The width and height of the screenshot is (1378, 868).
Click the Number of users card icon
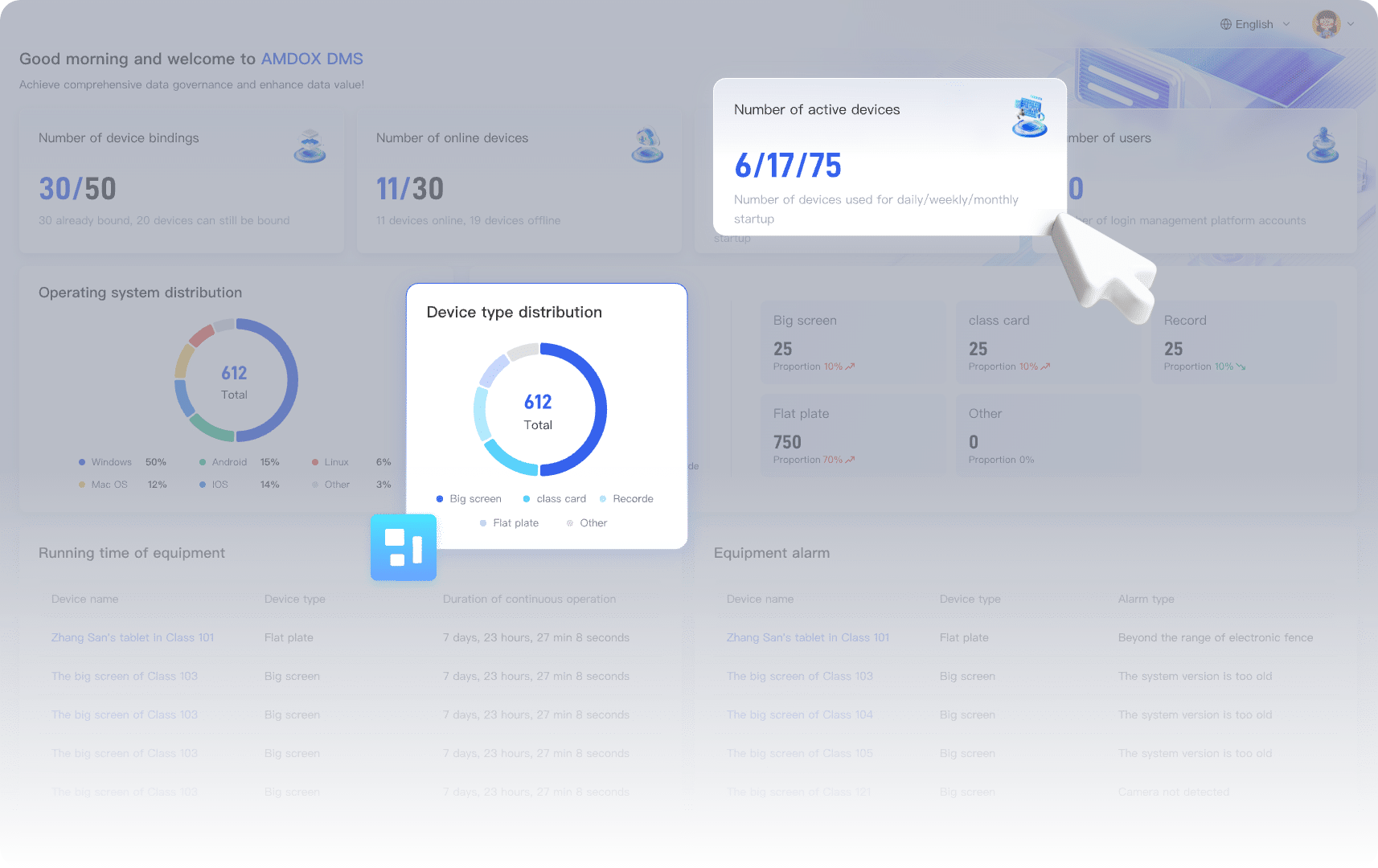(1322, 145)
